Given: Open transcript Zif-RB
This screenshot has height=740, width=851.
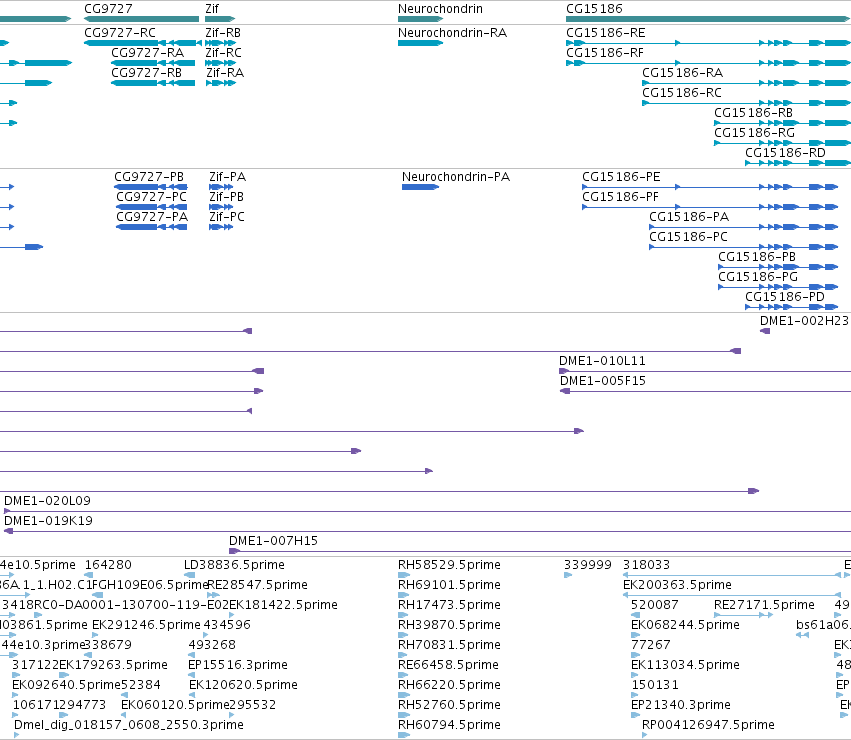Looking at the screenshot, I should coord(223,33).
